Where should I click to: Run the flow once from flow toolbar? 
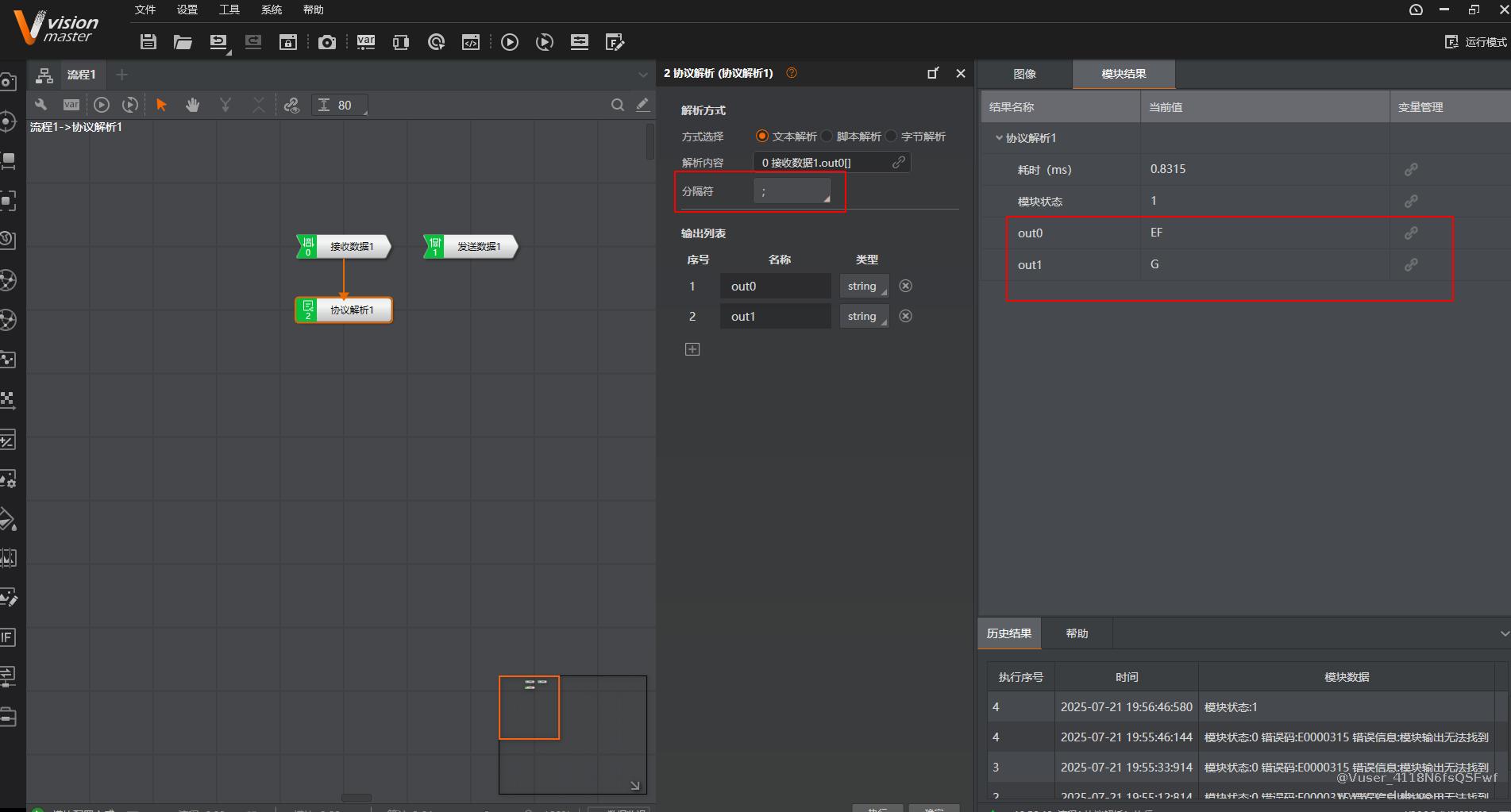coord(102,105)
